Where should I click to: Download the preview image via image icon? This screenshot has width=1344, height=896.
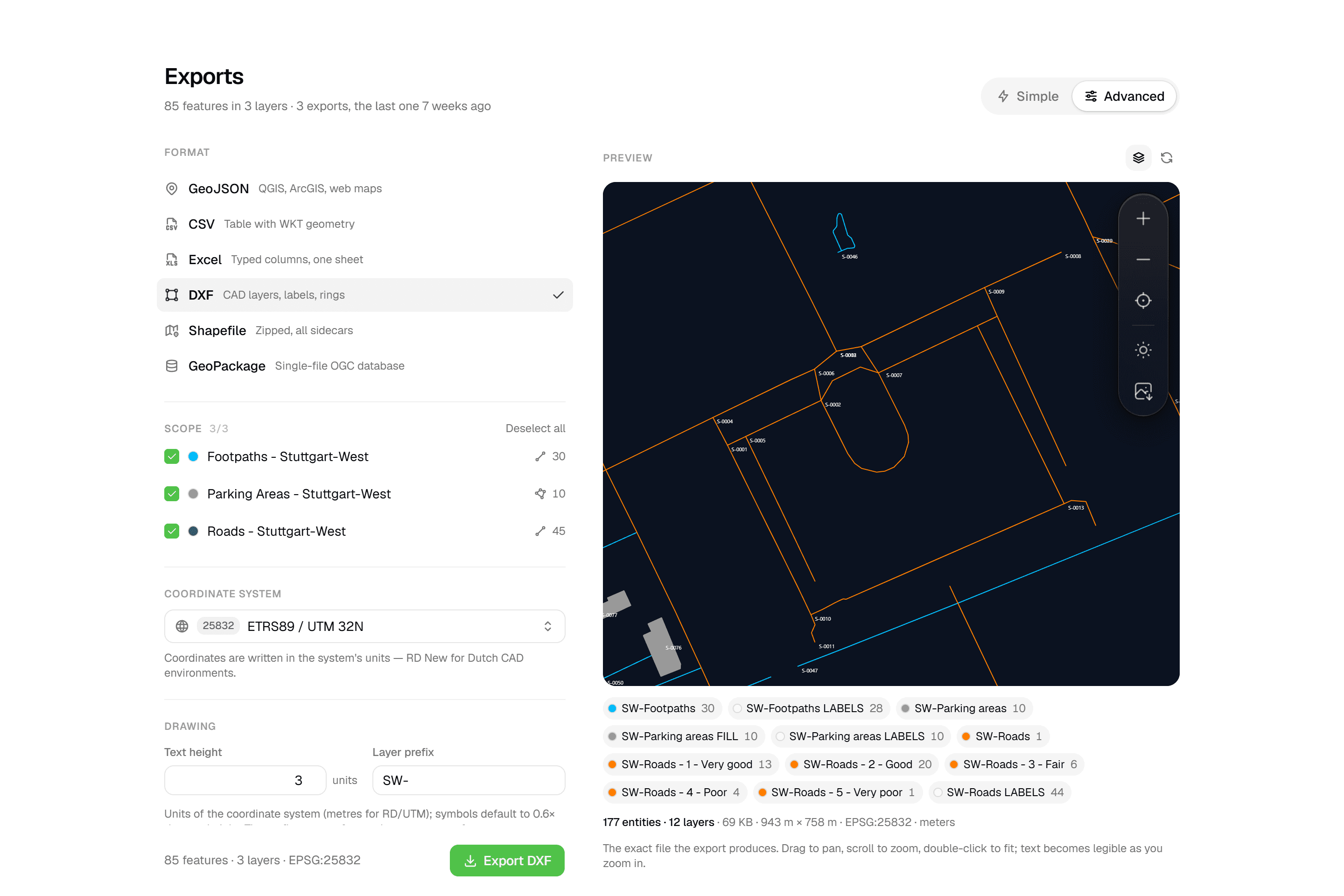point(1143,392)
